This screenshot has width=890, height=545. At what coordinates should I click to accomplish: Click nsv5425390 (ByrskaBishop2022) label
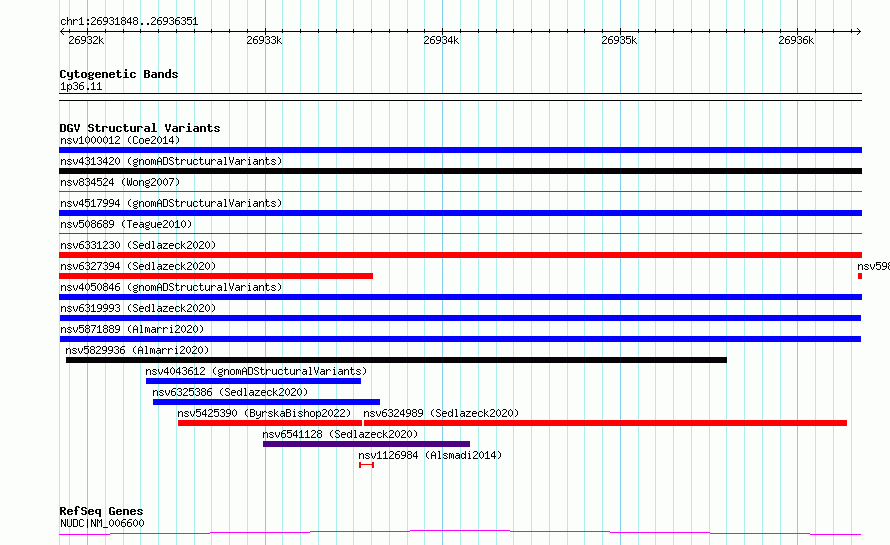coord(264,413)
